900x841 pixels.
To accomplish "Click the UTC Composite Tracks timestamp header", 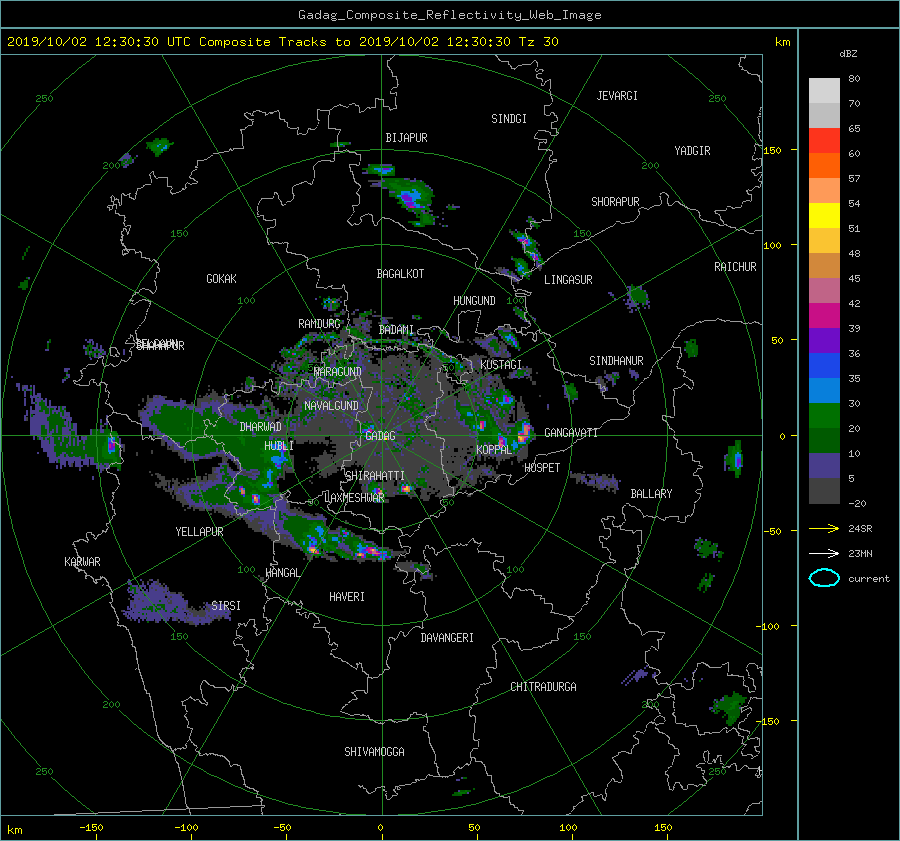I will 282,41.
